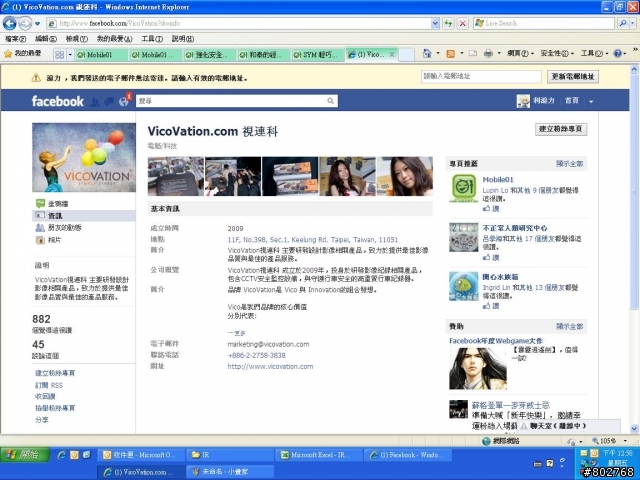This screenshot has height=480, width=640.
Task: Open chat room bar (聊天室)
Action: 569,426
